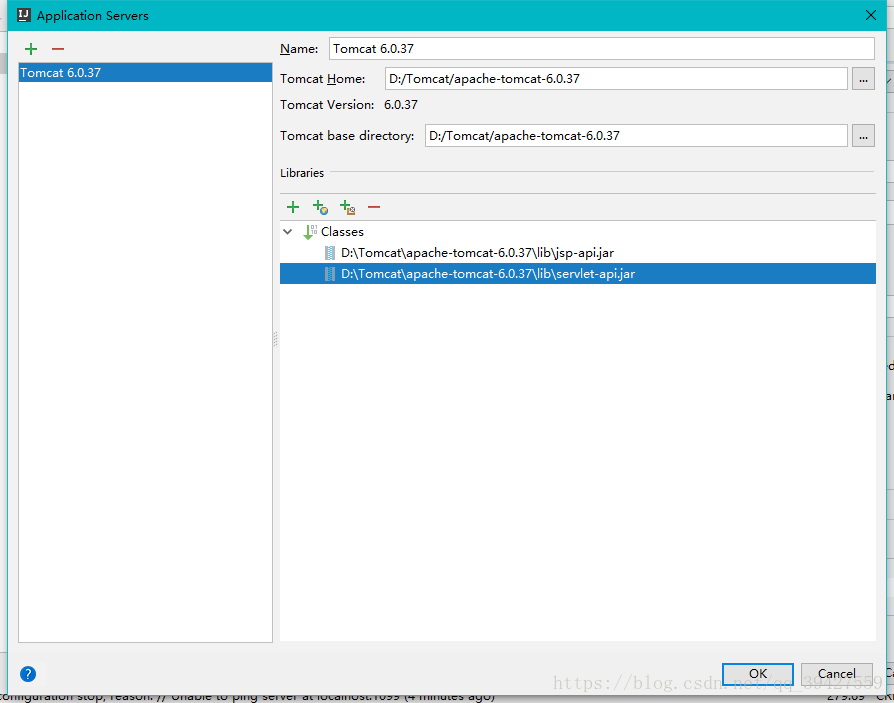Cancel the Application Servers dialog

[x=836, y=674]
